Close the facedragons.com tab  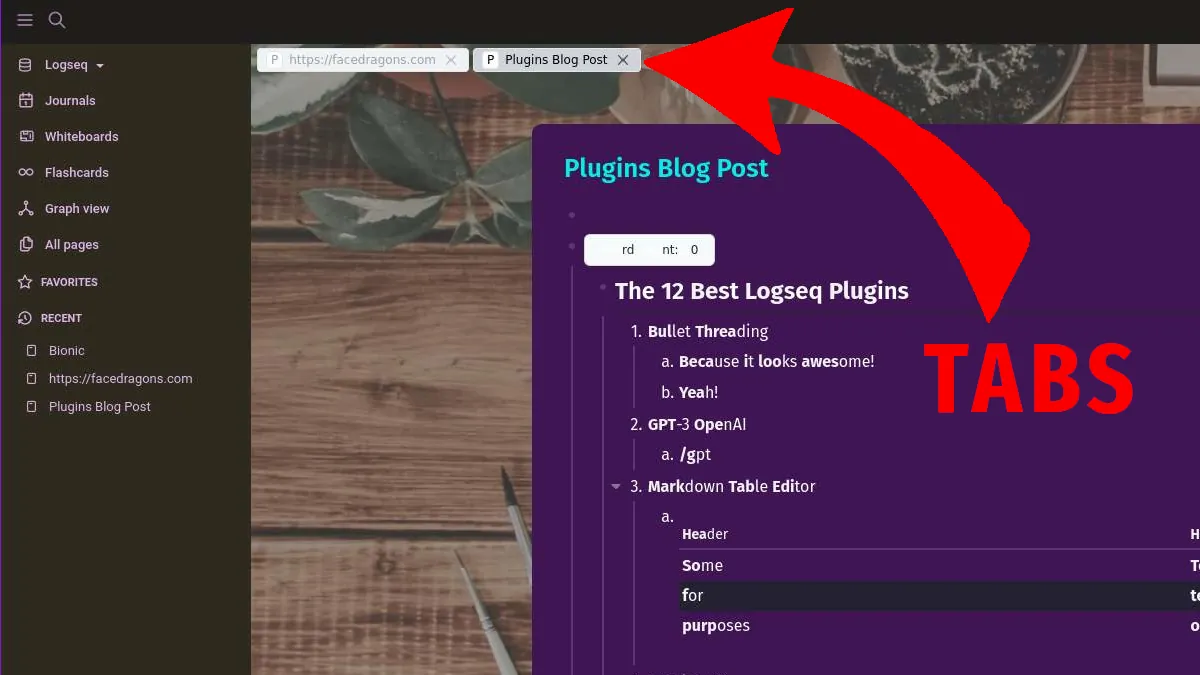(x=451, y=60)
